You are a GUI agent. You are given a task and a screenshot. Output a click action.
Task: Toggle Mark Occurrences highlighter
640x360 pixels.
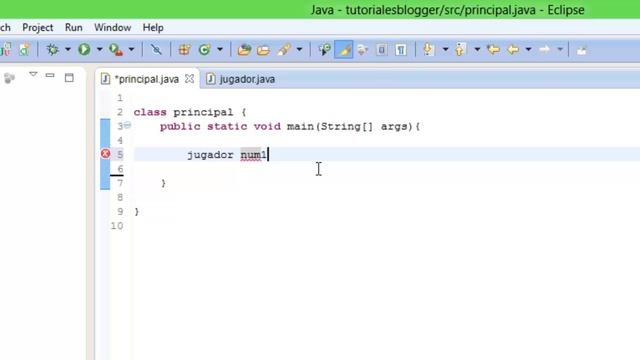pyautogui.click(x=344, y=50)
